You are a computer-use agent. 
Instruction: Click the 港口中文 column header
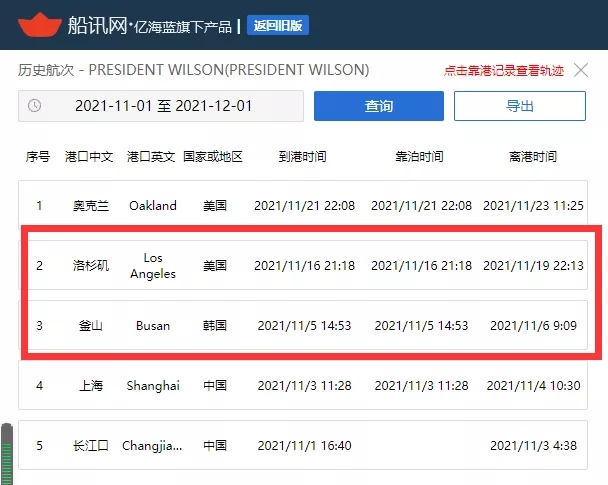pyautogui.click(x=90, y=157)
